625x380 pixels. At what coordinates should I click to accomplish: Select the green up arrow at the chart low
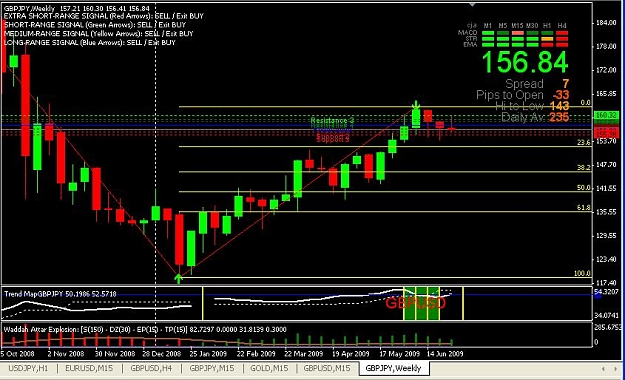pos(179,279)
